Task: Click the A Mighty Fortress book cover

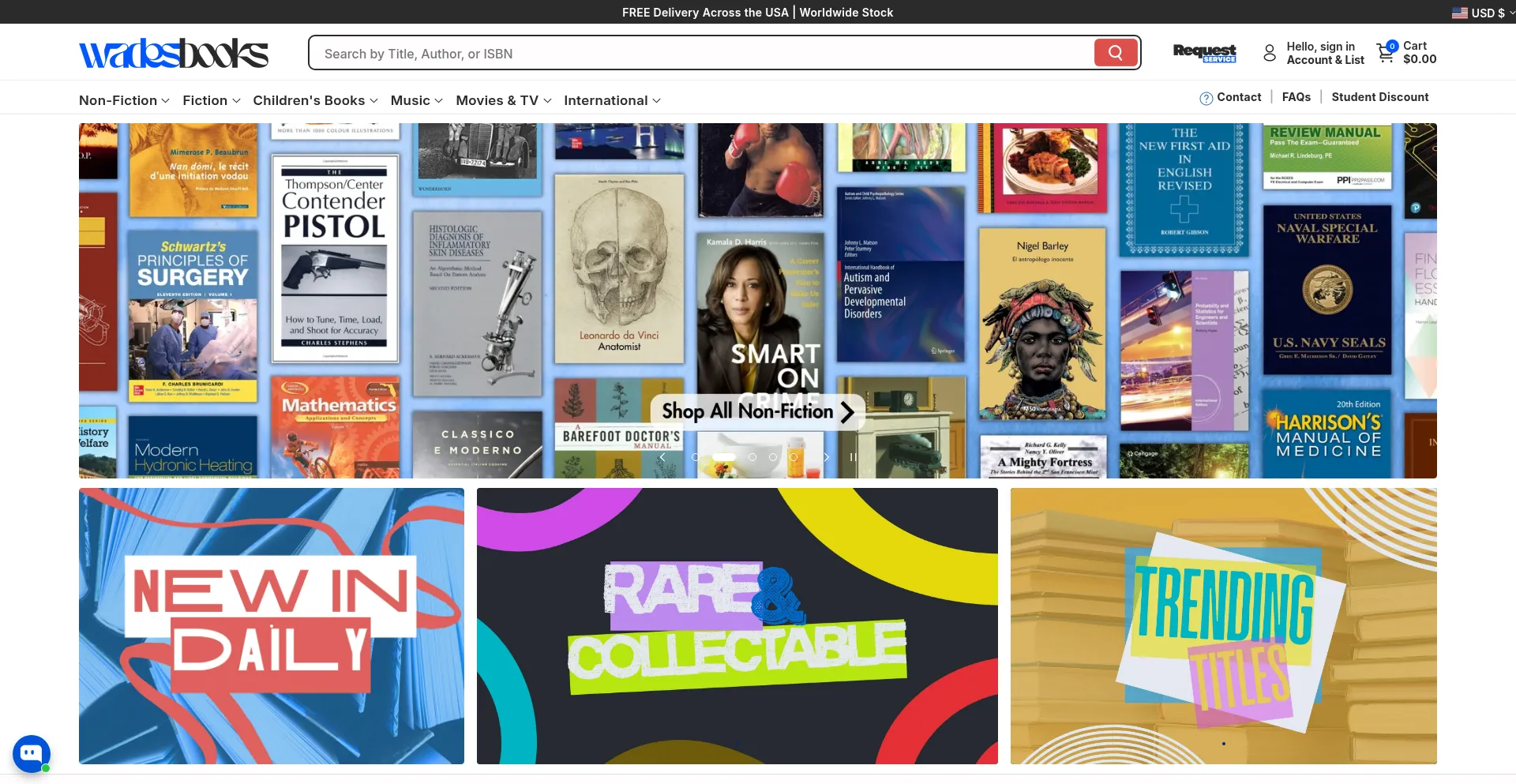Action: (1042, 457)
